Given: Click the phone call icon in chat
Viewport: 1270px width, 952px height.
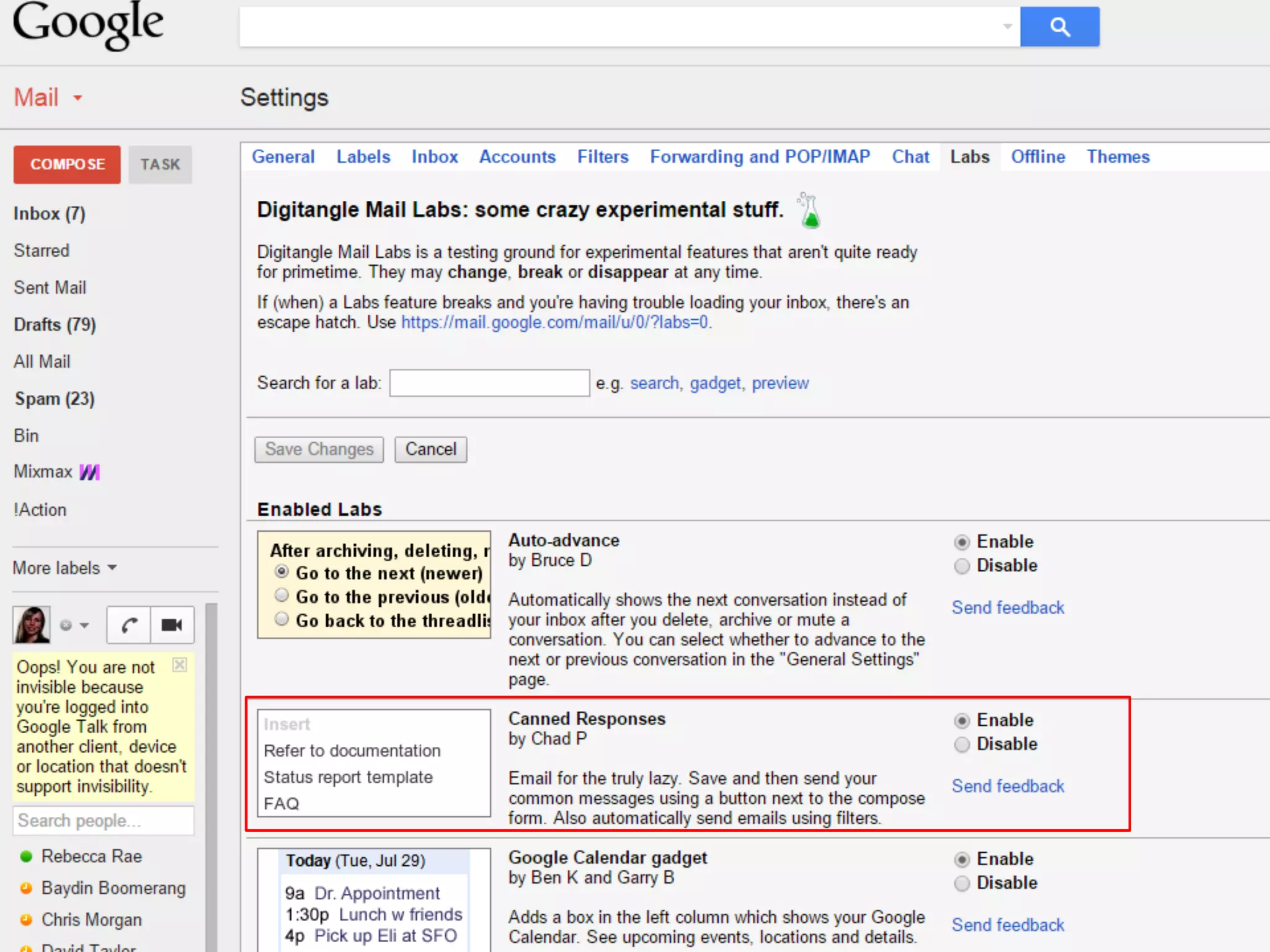Looking at the screenshot, I should tap(129, 625).
